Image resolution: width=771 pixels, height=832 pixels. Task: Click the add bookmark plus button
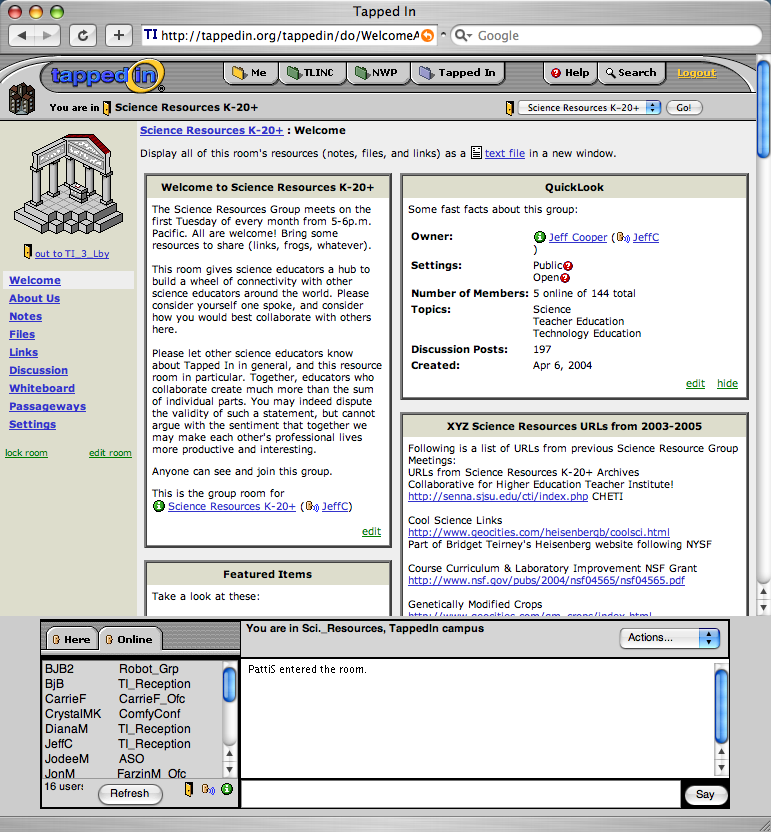pyautogui.click(x=118, y=35)
